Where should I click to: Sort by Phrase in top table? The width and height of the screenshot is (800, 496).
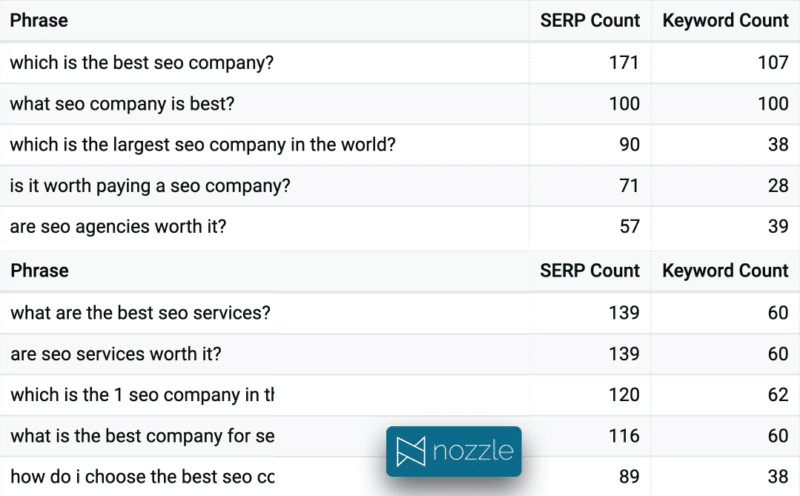click(38, 20)
